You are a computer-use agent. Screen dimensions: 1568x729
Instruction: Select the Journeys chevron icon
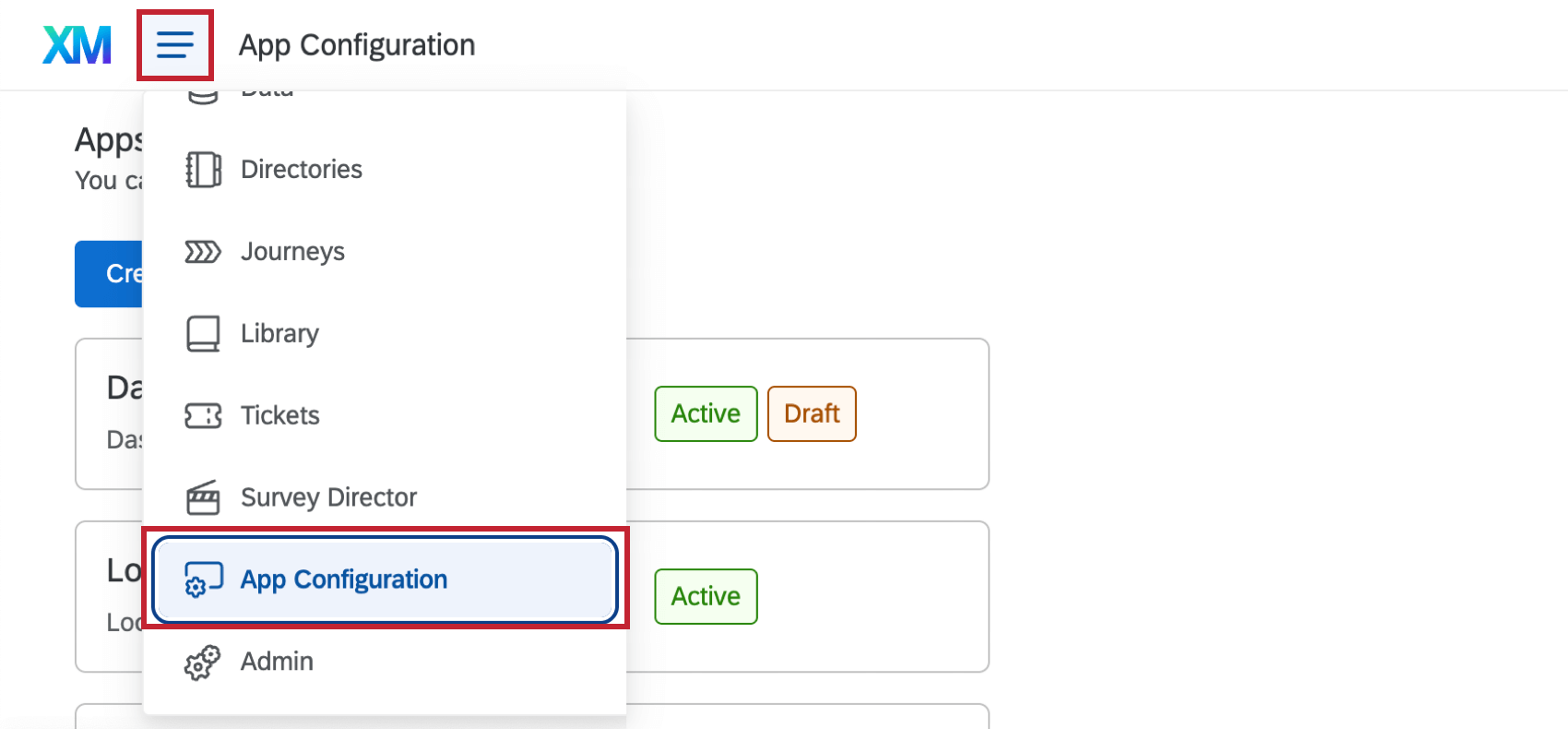point(203,251)
